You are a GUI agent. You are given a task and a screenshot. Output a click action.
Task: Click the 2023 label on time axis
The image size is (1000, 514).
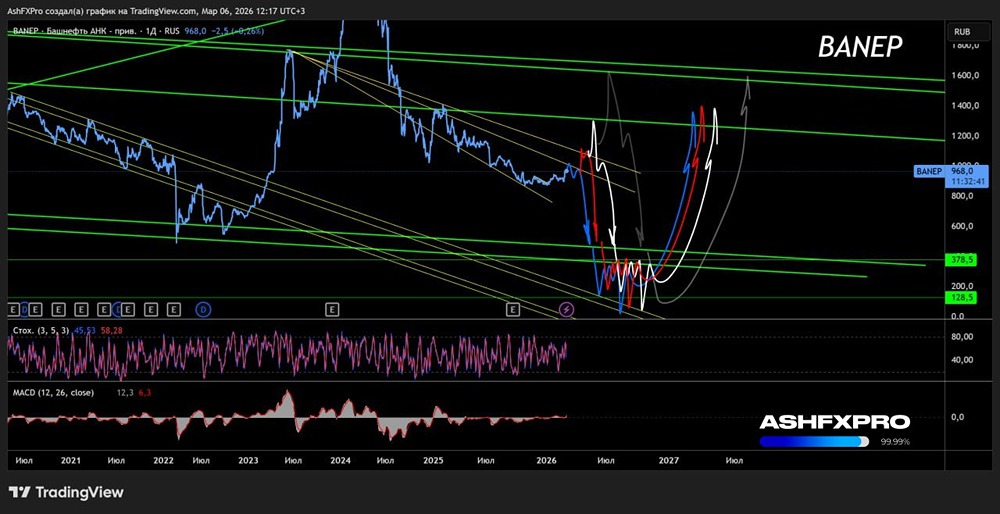point(247,460)
